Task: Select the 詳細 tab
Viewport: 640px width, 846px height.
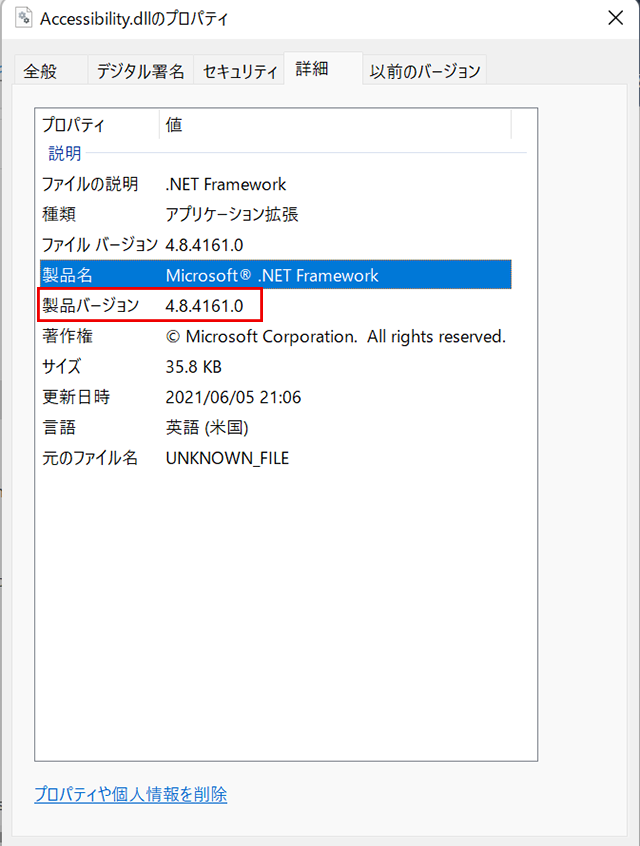Action: pos(323,69)
